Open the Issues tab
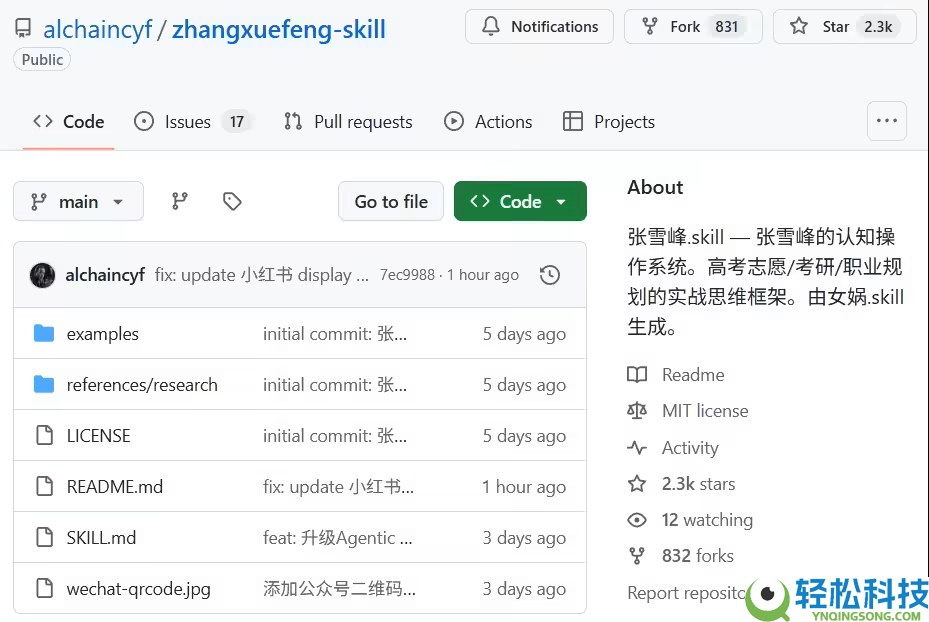 [192, 121]
